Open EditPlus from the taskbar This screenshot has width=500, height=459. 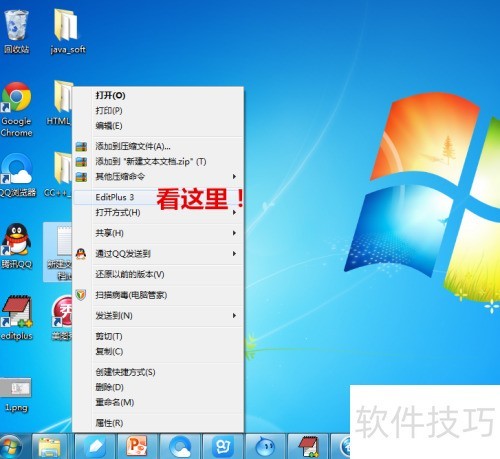(308, 447)
